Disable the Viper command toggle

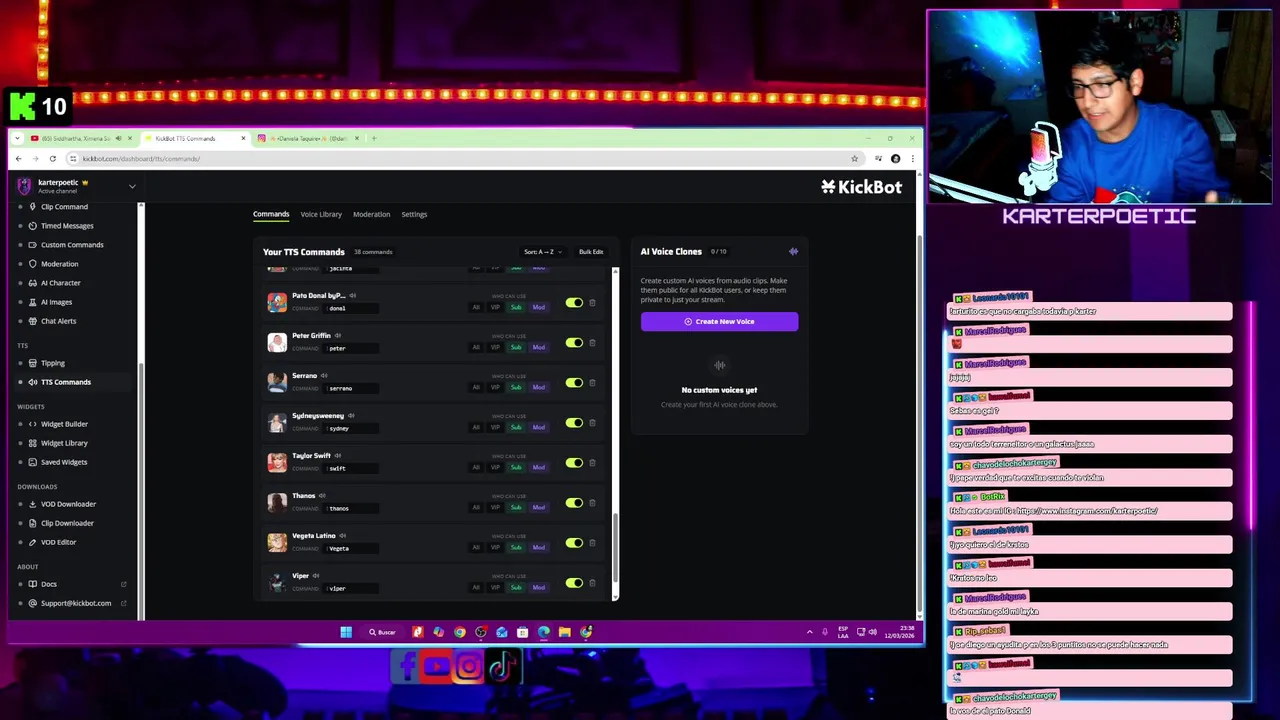(574, 582)
